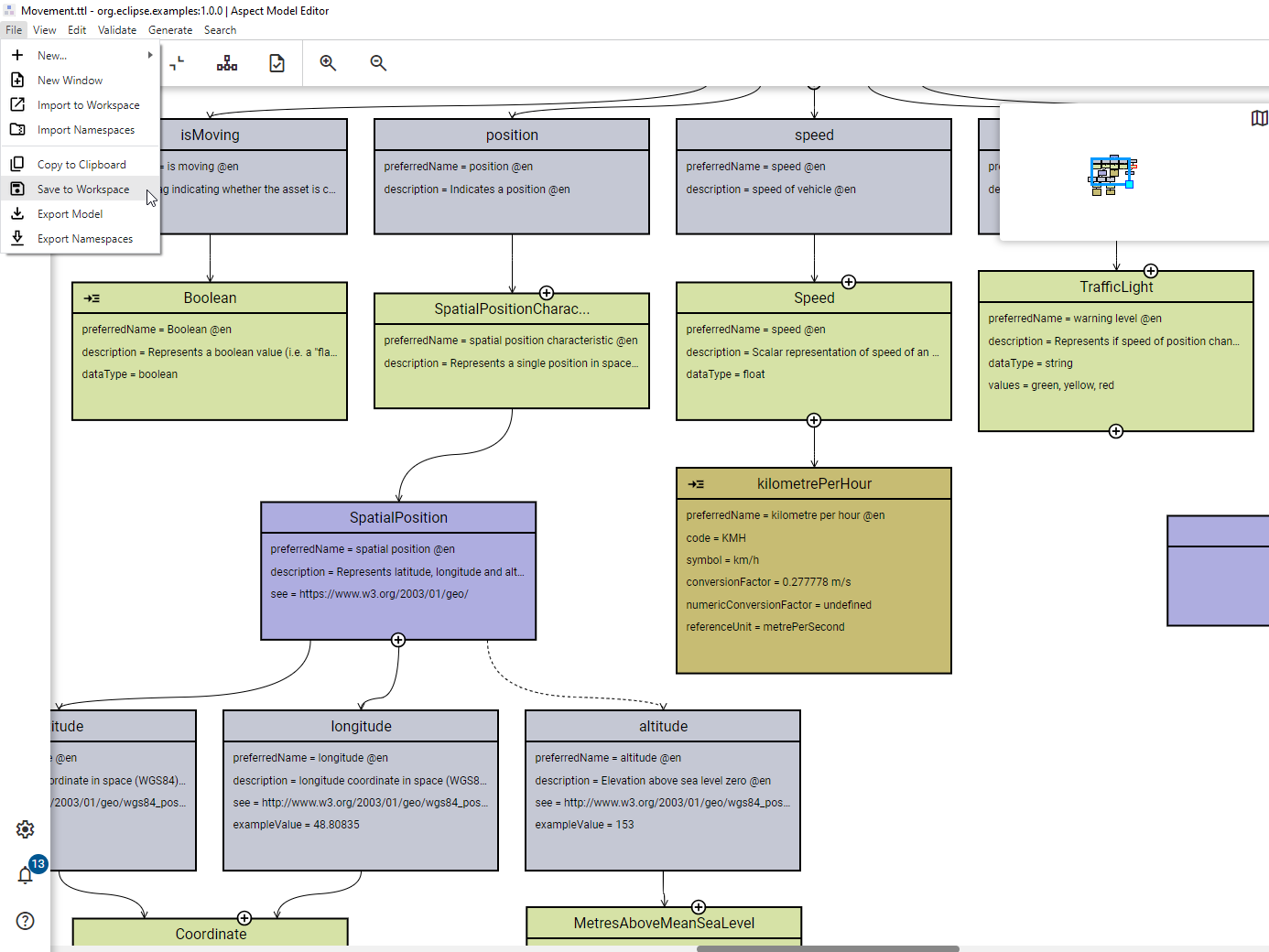Select Save to Workspace menu entry
The height and width of the screenshot is (952, 1269).
coord(83,189)
